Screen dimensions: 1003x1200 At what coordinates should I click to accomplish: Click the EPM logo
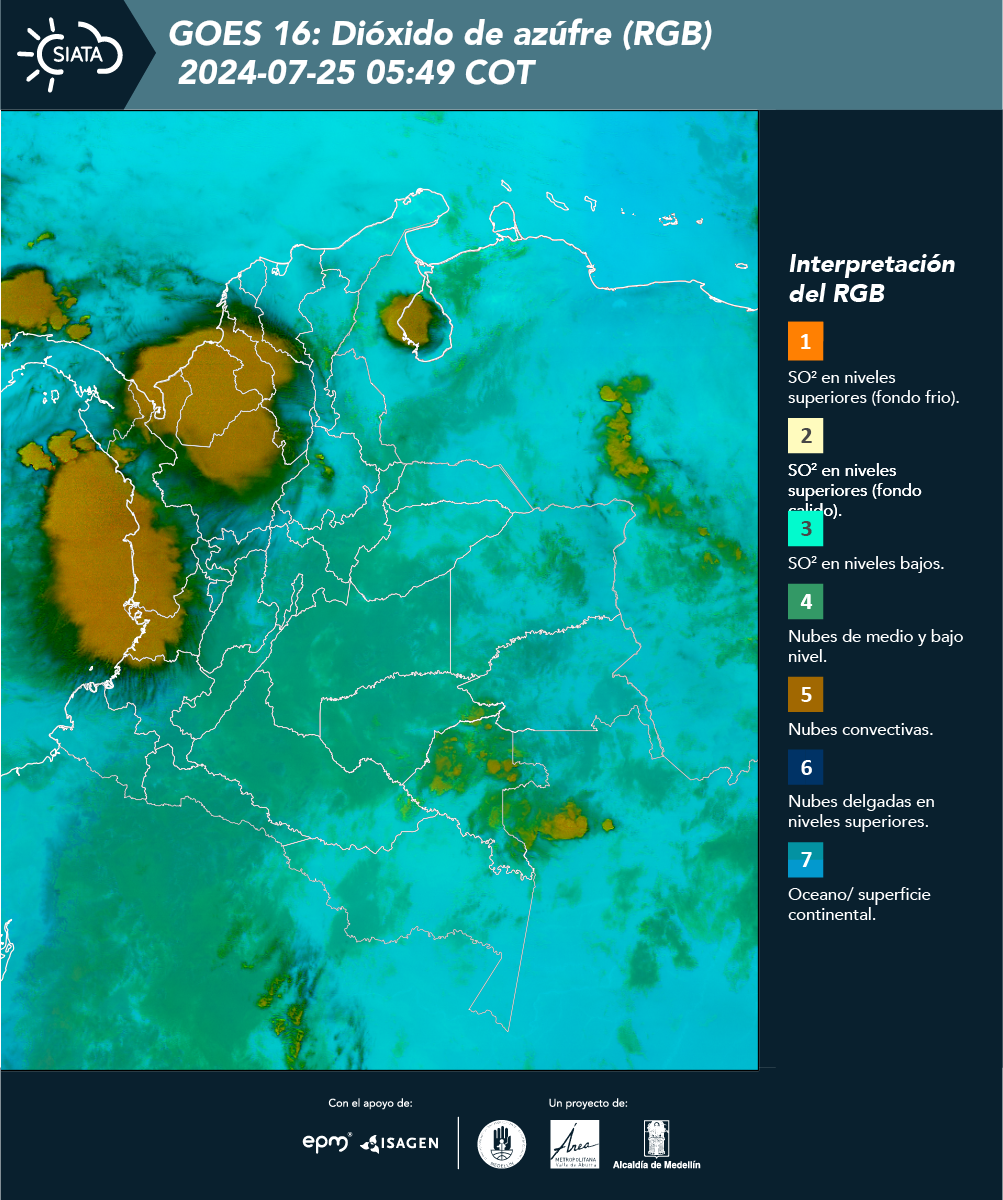tap(327, 1142)
